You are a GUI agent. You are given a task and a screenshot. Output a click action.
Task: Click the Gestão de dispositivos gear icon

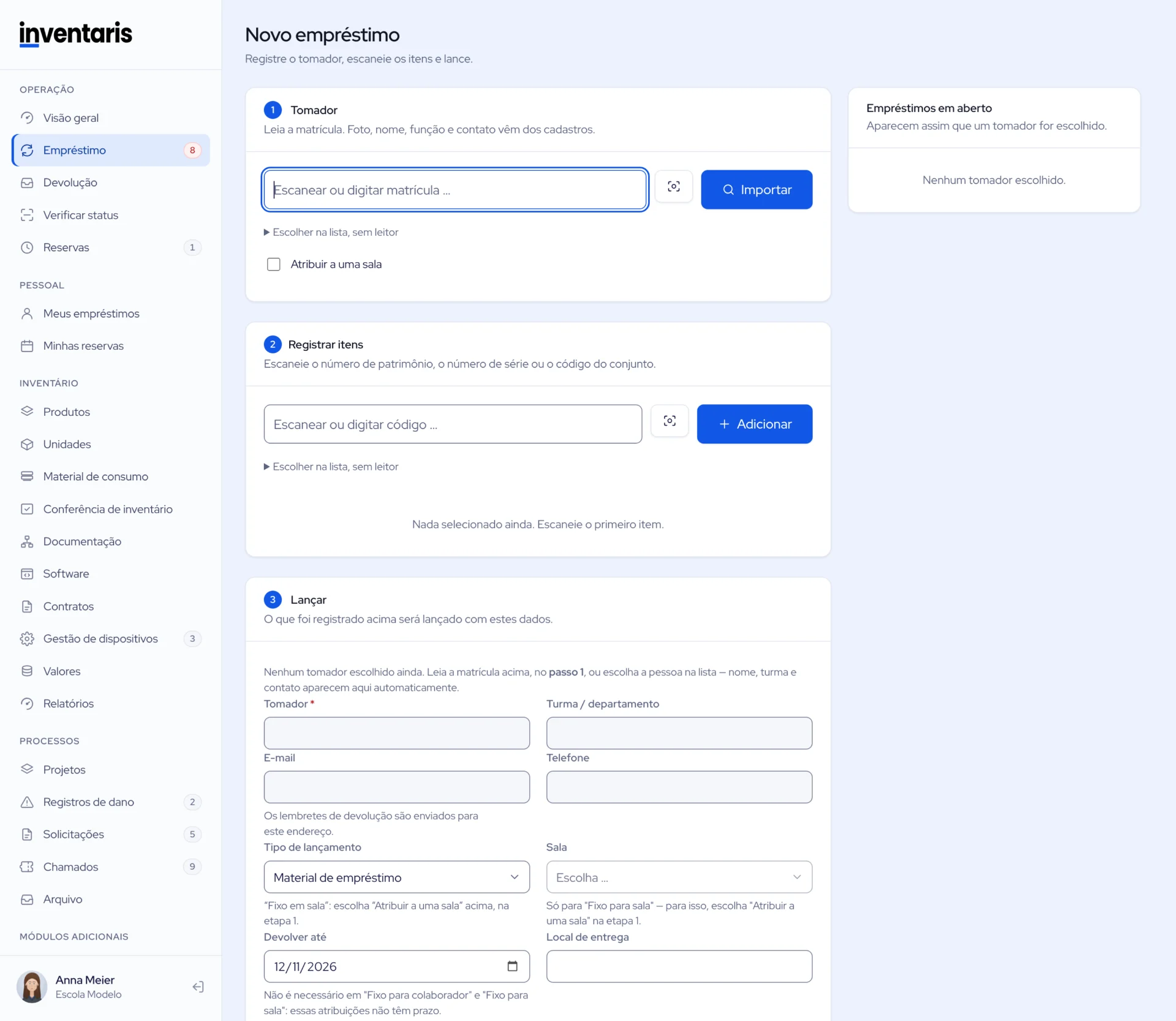click(27, 639)
